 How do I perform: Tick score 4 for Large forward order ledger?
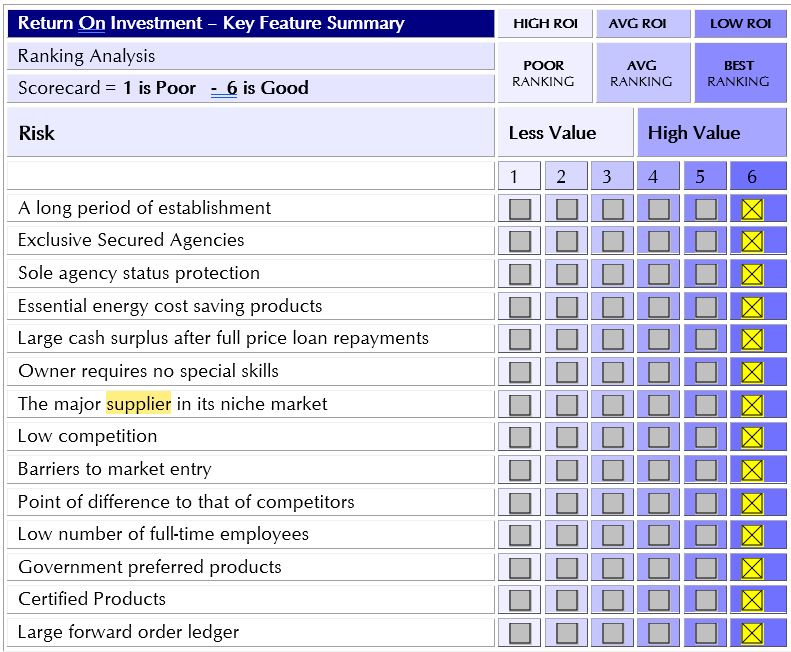point(659,633)
